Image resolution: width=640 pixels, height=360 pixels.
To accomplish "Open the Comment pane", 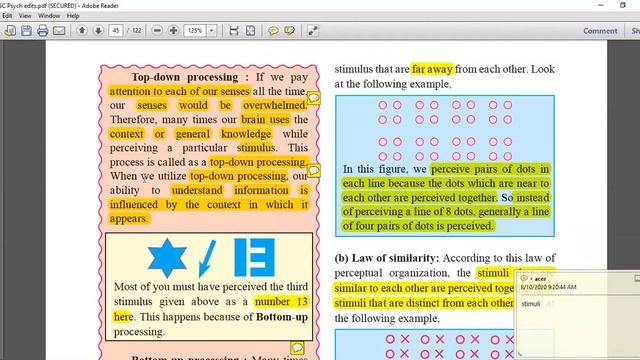I will pos(600,31).
